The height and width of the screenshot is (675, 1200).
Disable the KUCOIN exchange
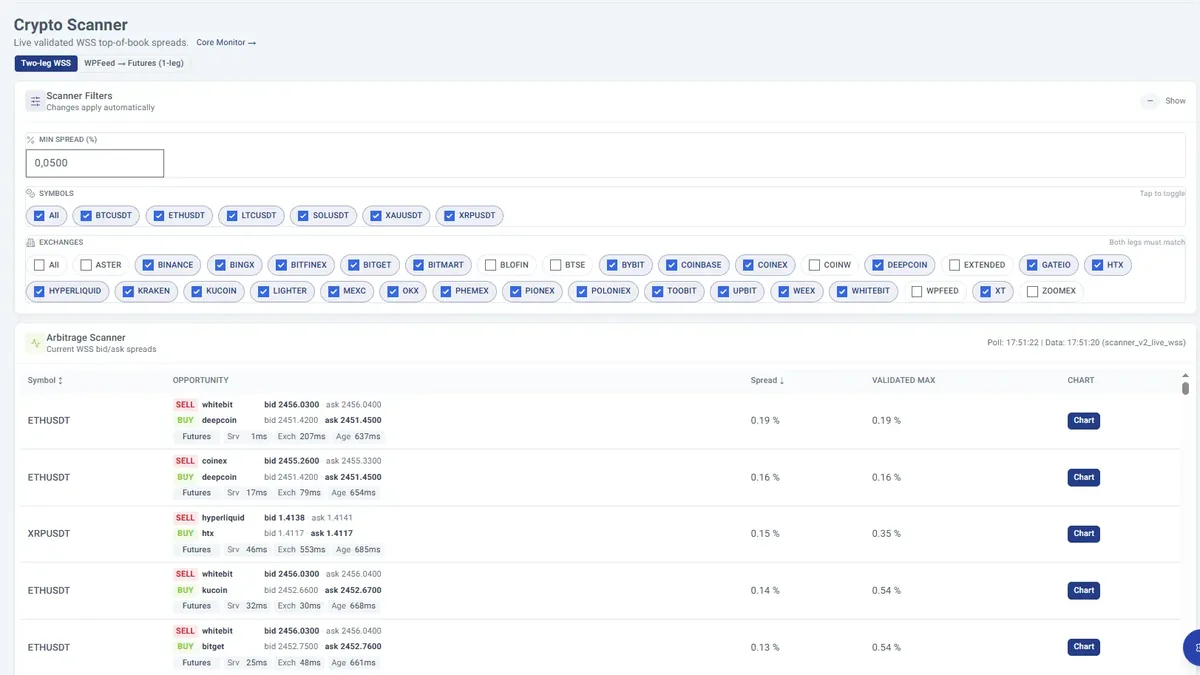tap(195, 291)
